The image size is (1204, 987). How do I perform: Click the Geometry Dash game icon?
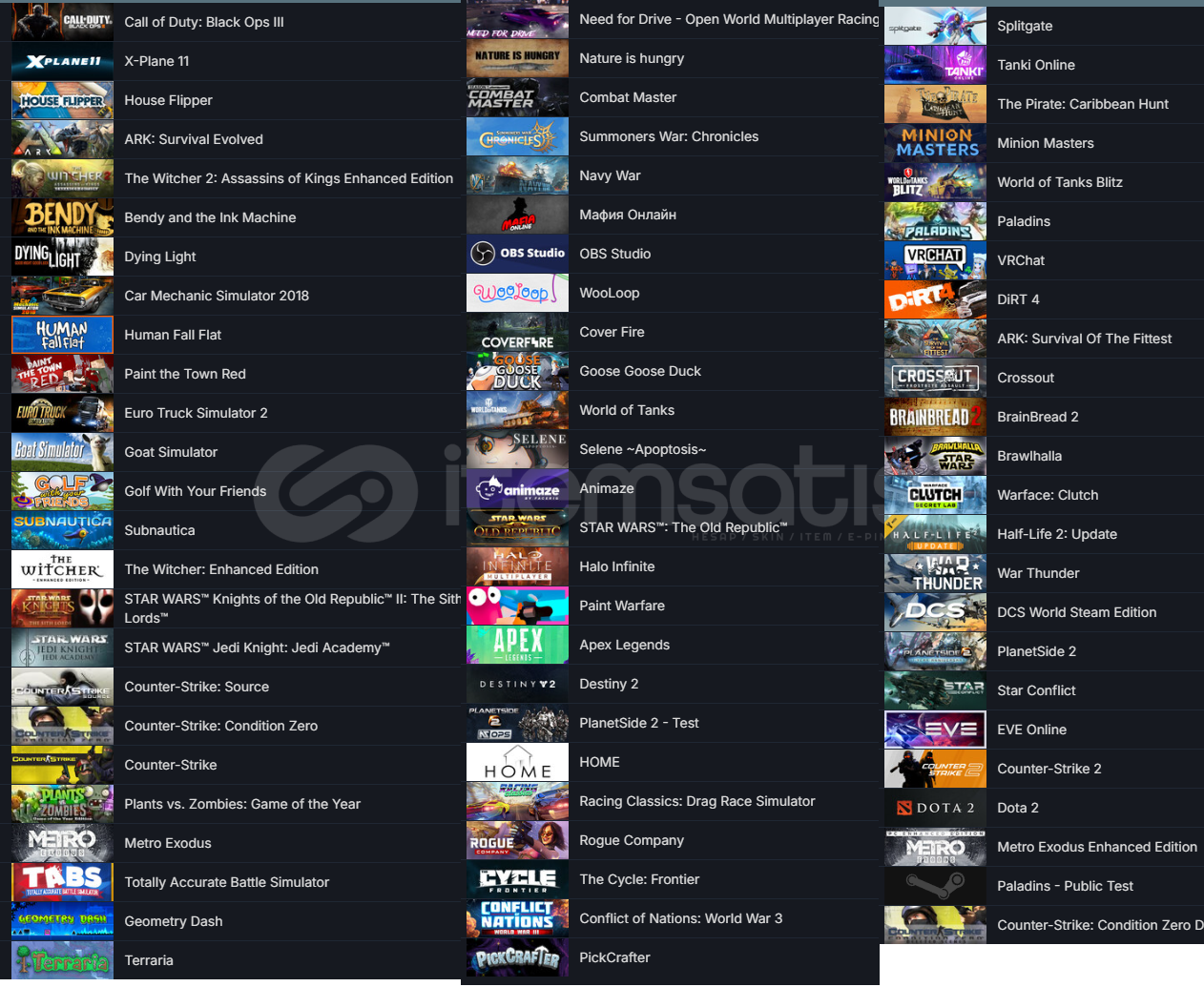click(x=62, y=921)
